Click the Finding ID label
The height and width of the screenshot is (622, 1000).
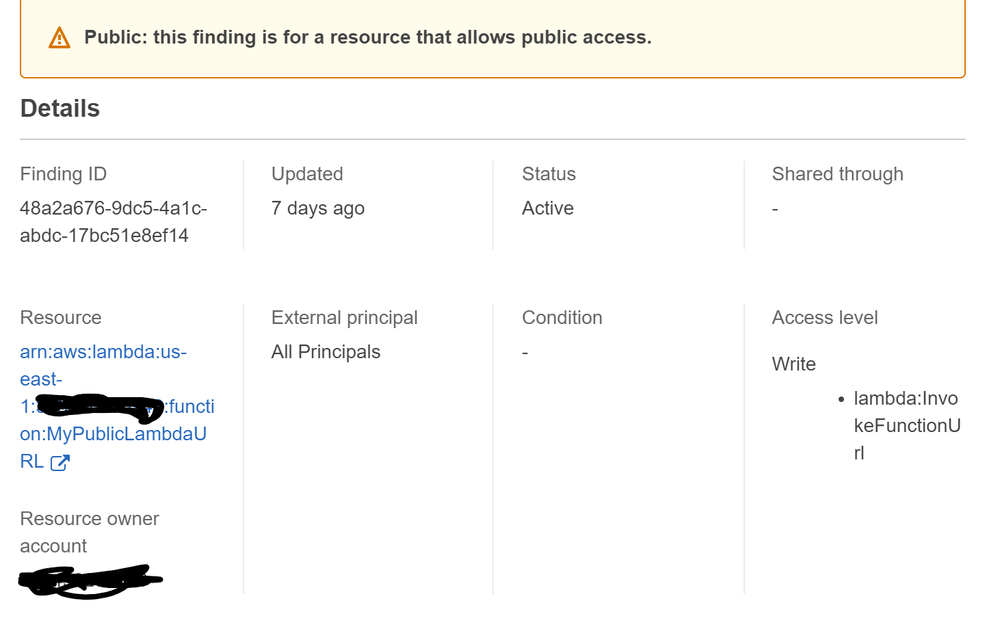pos(63,174)
